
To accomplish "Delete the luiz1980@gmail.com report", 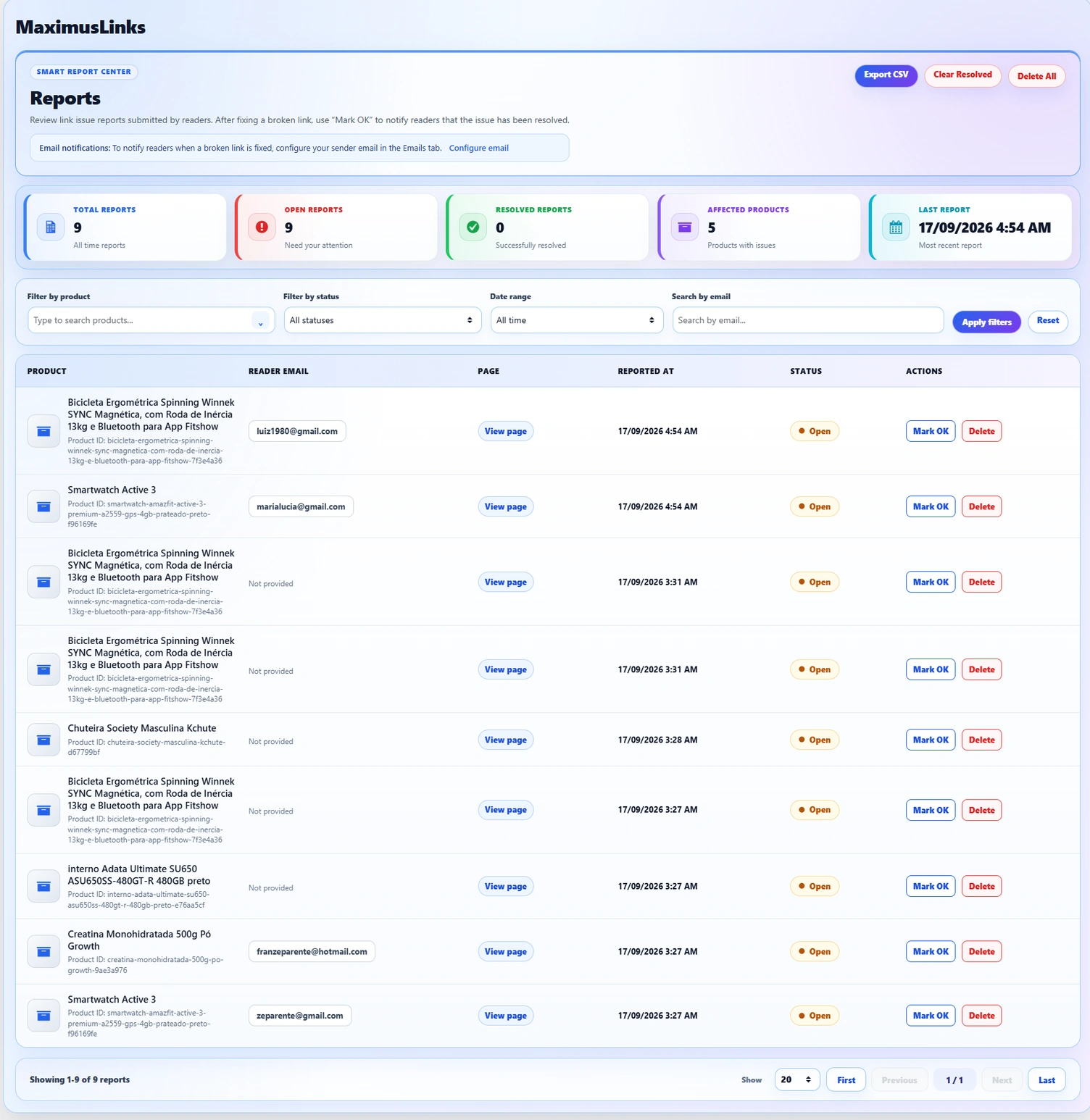I will point(981,431).
